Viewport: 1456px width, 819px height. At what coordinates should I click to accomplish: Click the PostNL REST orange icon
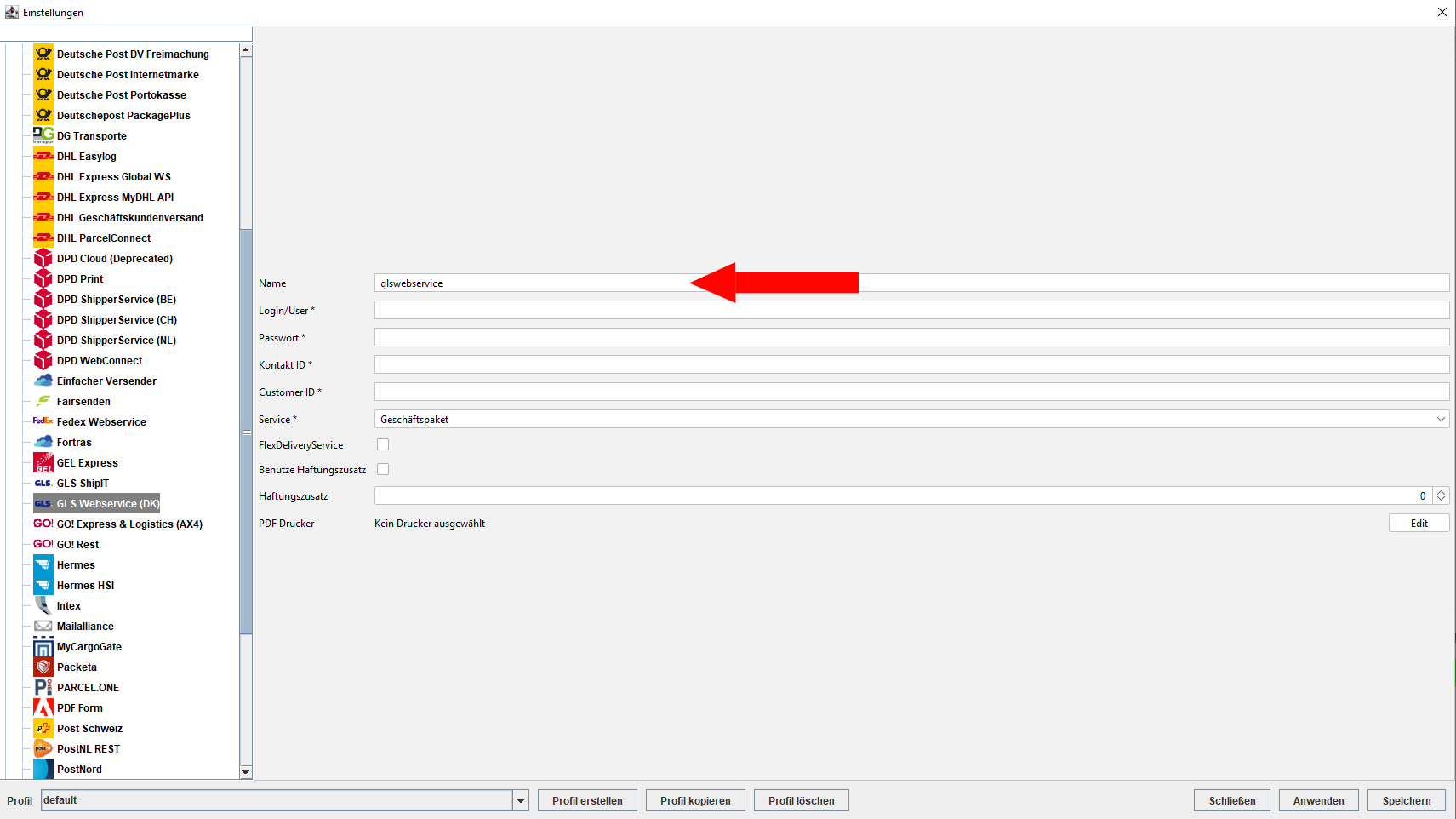pyautogui.click(x=43, y=748)
